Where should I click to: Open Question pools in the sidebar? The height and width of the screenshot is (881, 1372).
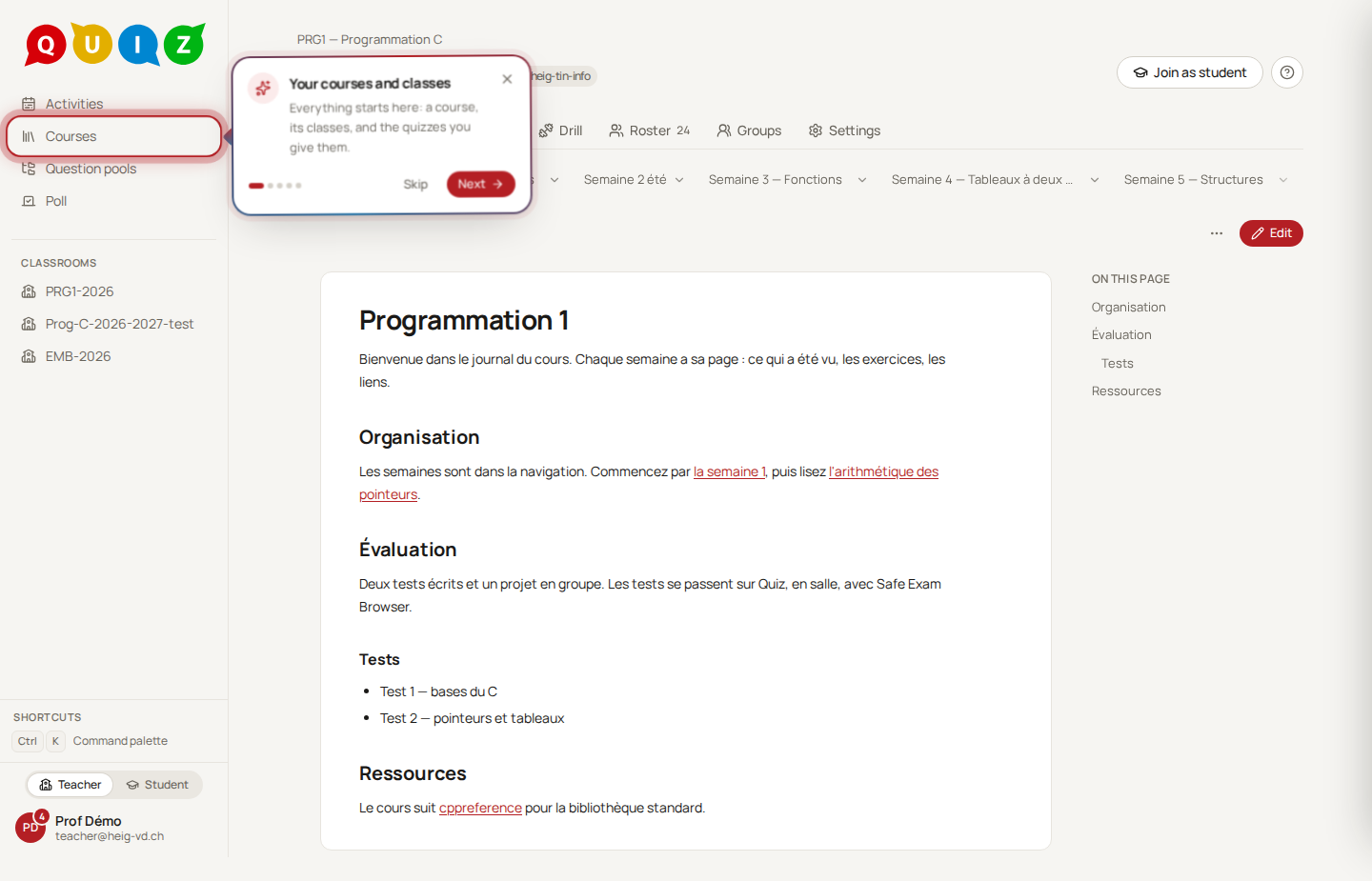pyautogui.click(x=114, y=169)
